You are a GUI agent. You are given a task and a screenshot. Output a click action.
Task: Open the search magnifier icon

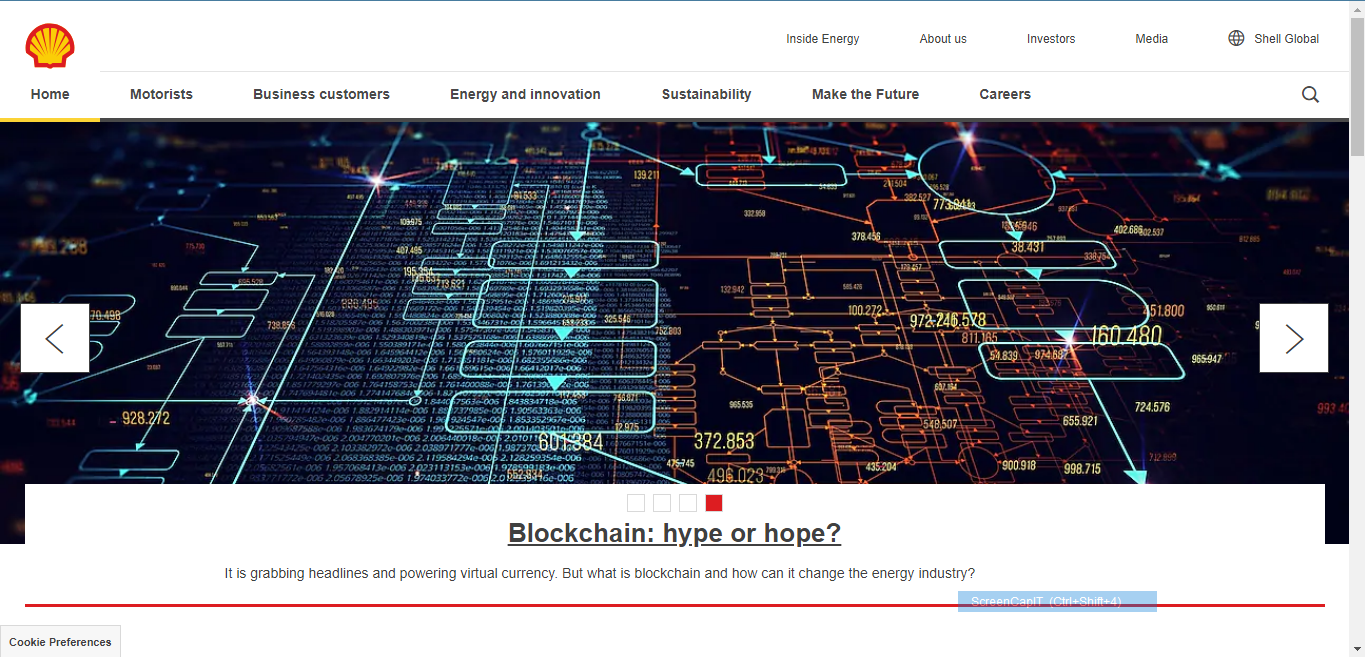click(1310, 95)
